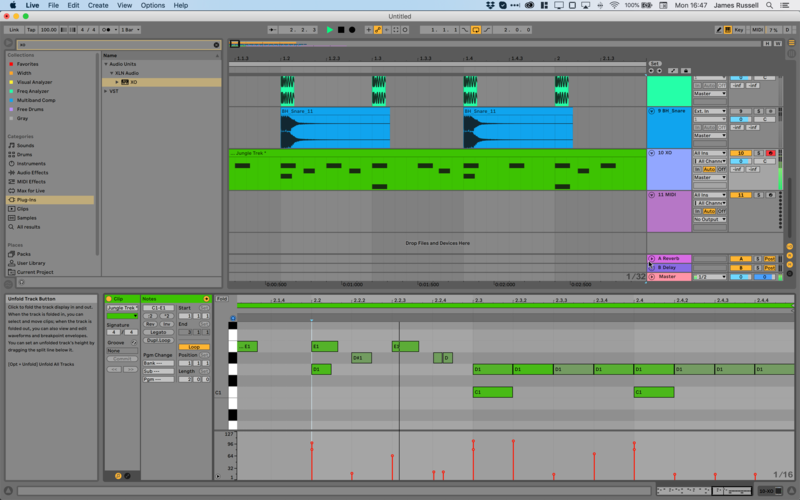Unfold the 11 MIDI track
The height and width of the screenshot is (500, 800).
652,194
